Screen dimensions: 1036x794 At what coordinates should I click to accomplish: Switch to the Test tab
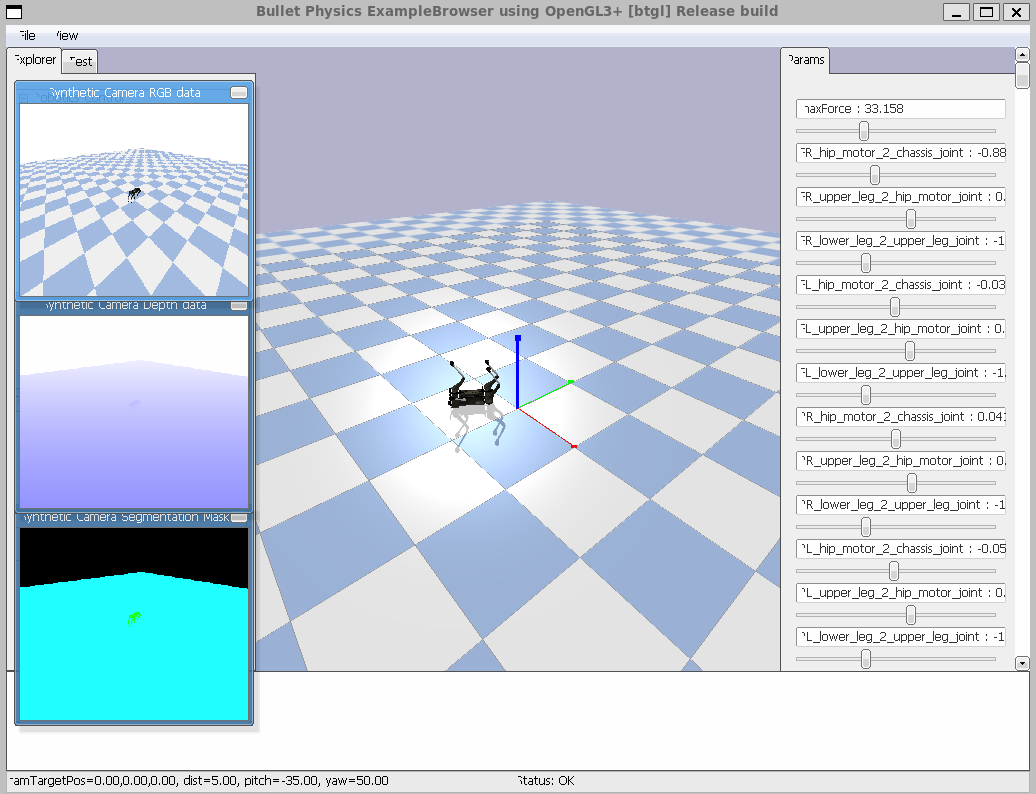(81, 61)
